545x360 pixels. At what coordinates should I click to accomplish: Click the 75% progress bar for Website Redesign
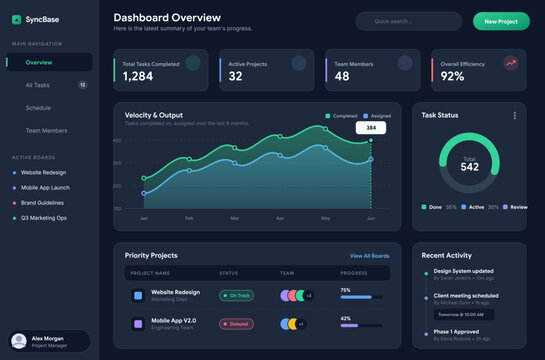click(361, 297)
